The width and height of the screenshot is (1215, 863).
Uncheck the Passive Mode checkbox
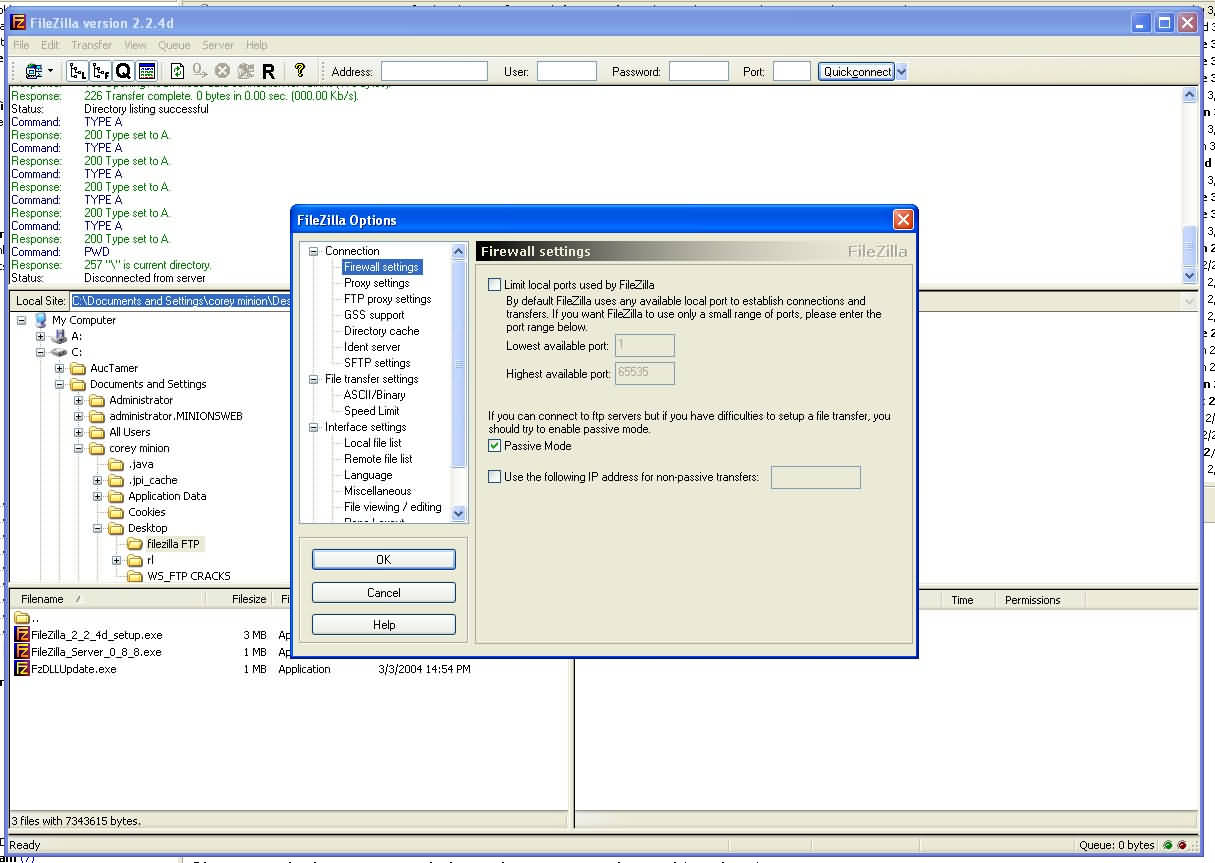[494, 446]
